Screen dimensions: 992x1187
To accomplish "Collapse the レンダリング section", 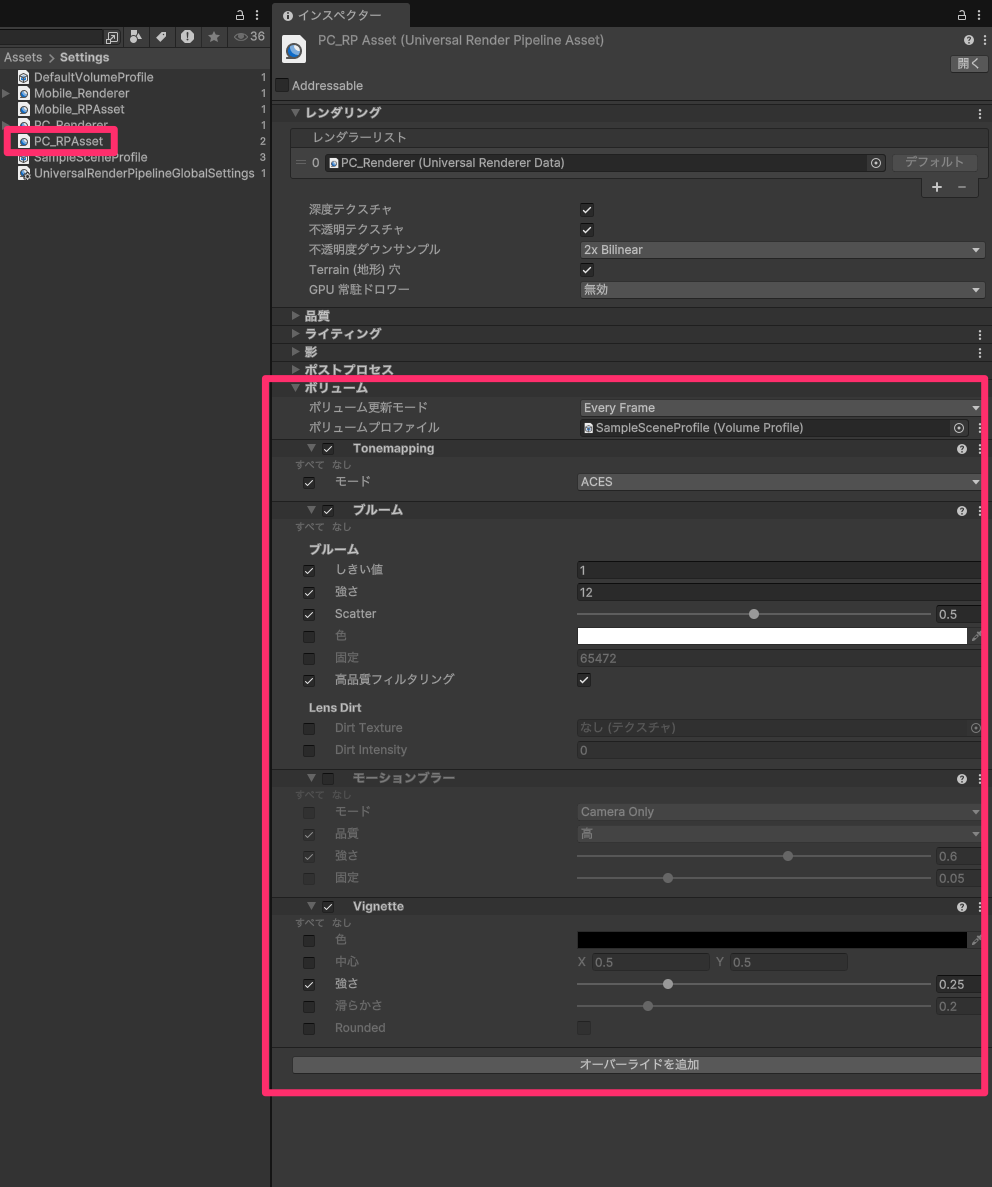I will 295,113.
